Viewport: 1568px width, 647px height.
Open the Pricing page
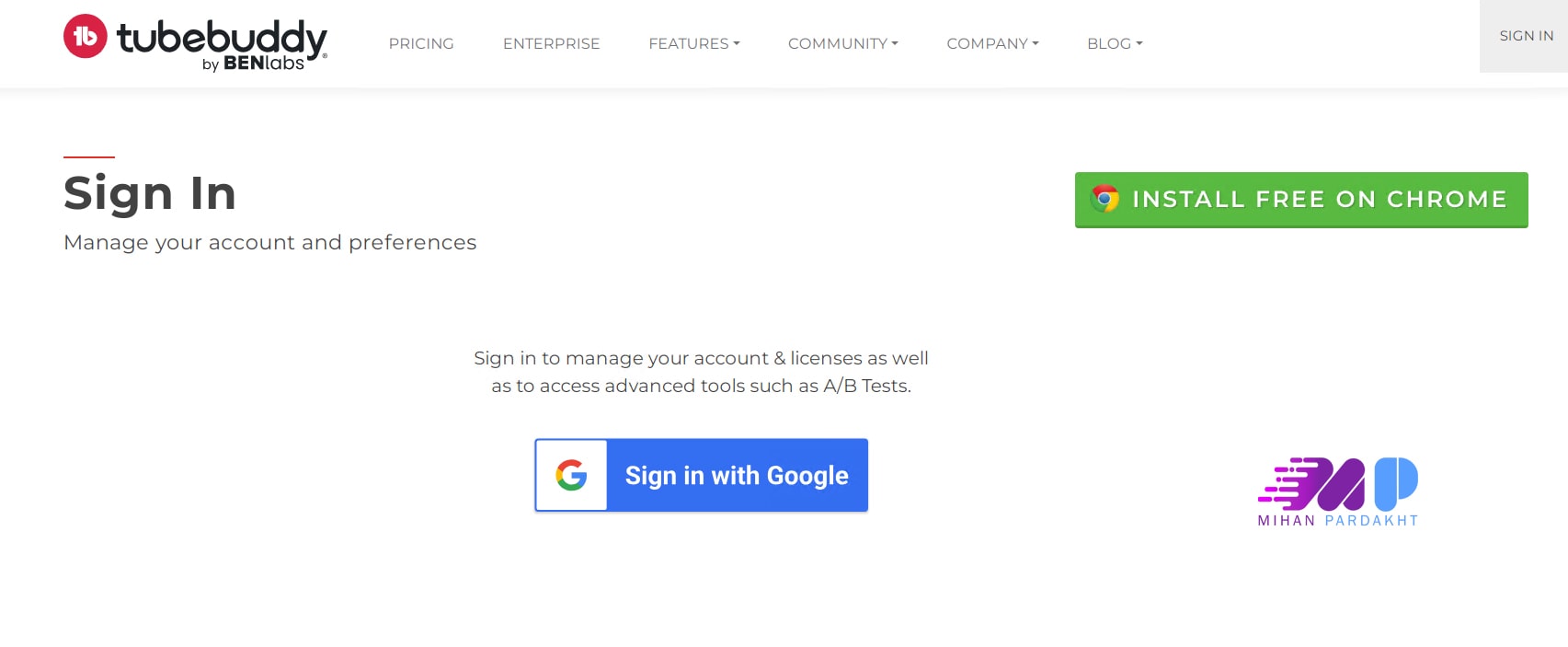[421, 43]
